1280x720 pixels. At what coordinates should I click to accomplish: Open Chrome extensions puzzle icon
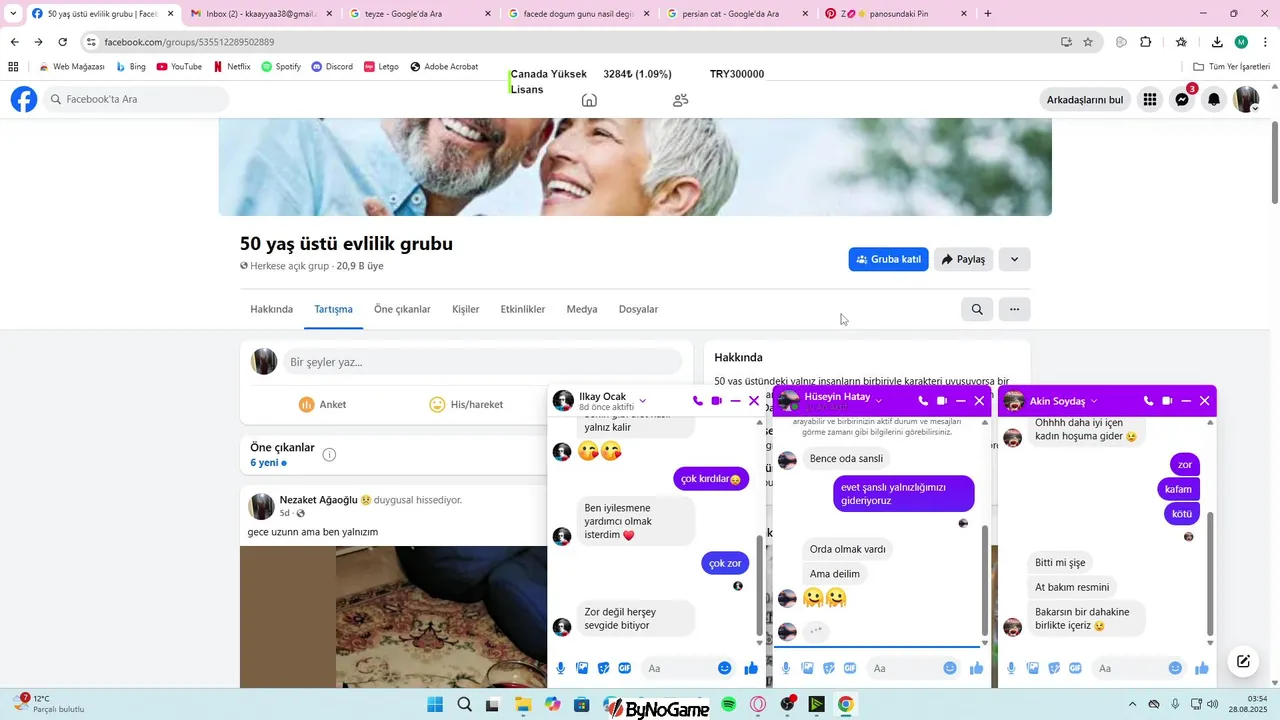pos(1146,42)
